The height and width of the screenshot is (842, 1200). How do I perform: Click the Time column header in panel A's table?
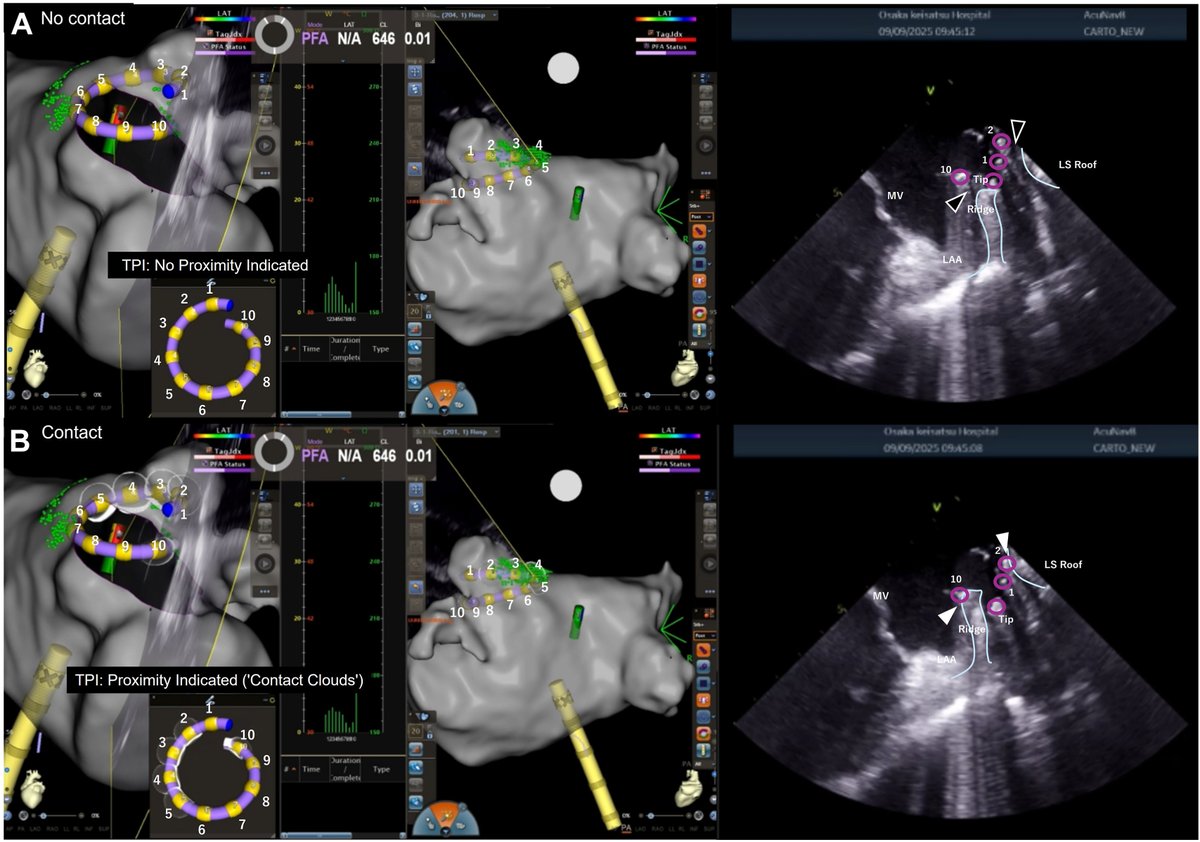click(311, 350)
